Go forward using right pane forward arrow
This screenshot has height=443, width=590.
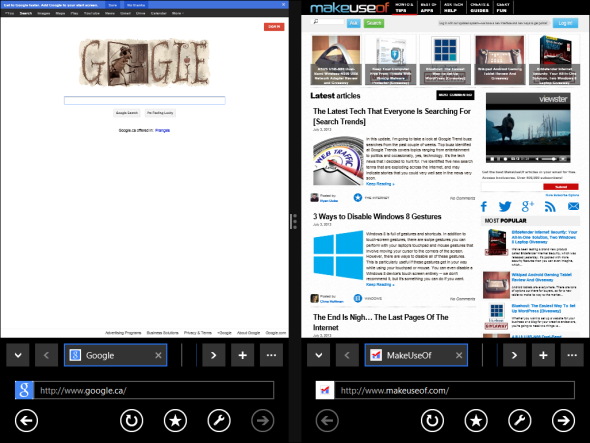click(563, 420)
